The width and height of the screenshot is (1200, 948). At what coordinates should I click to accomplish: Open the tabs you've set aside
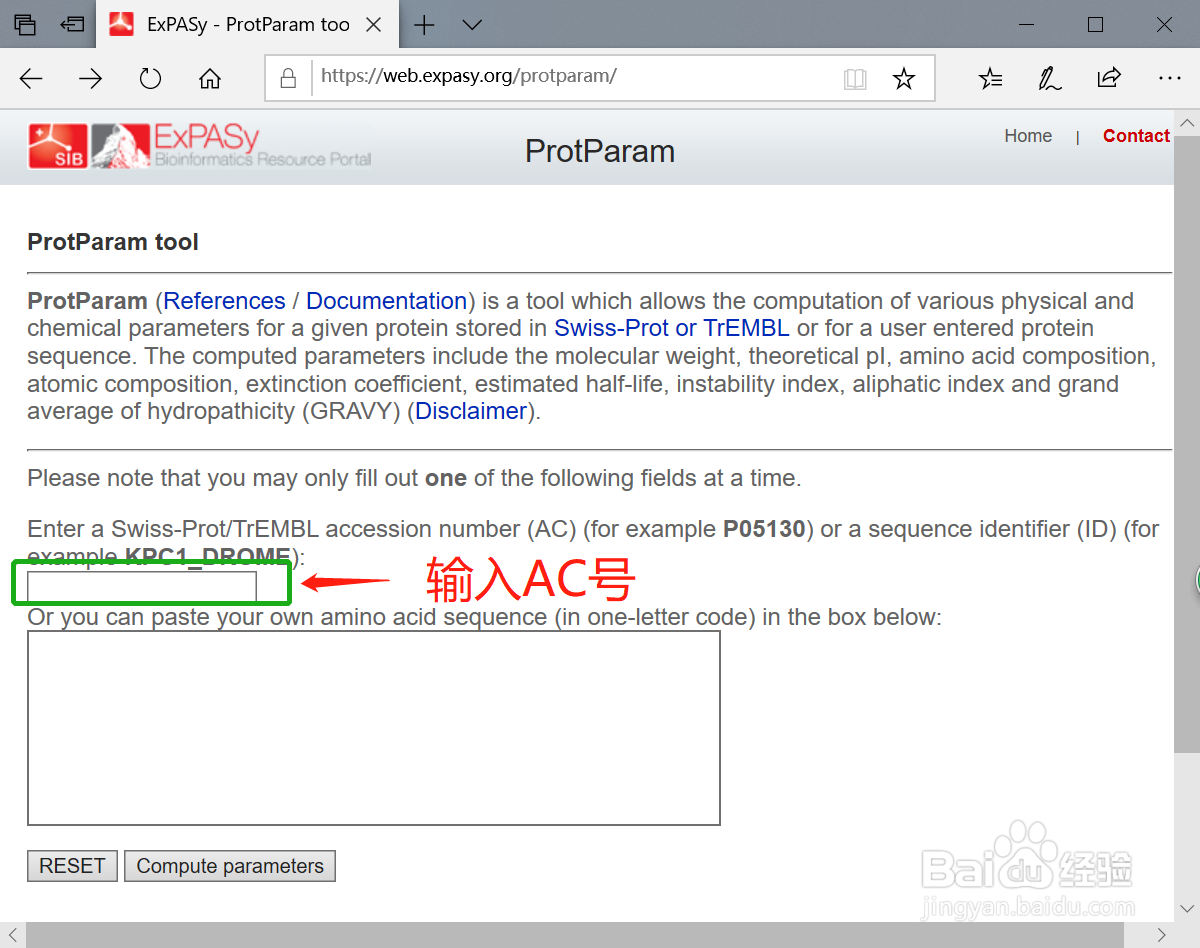click(x=25, y=25)
